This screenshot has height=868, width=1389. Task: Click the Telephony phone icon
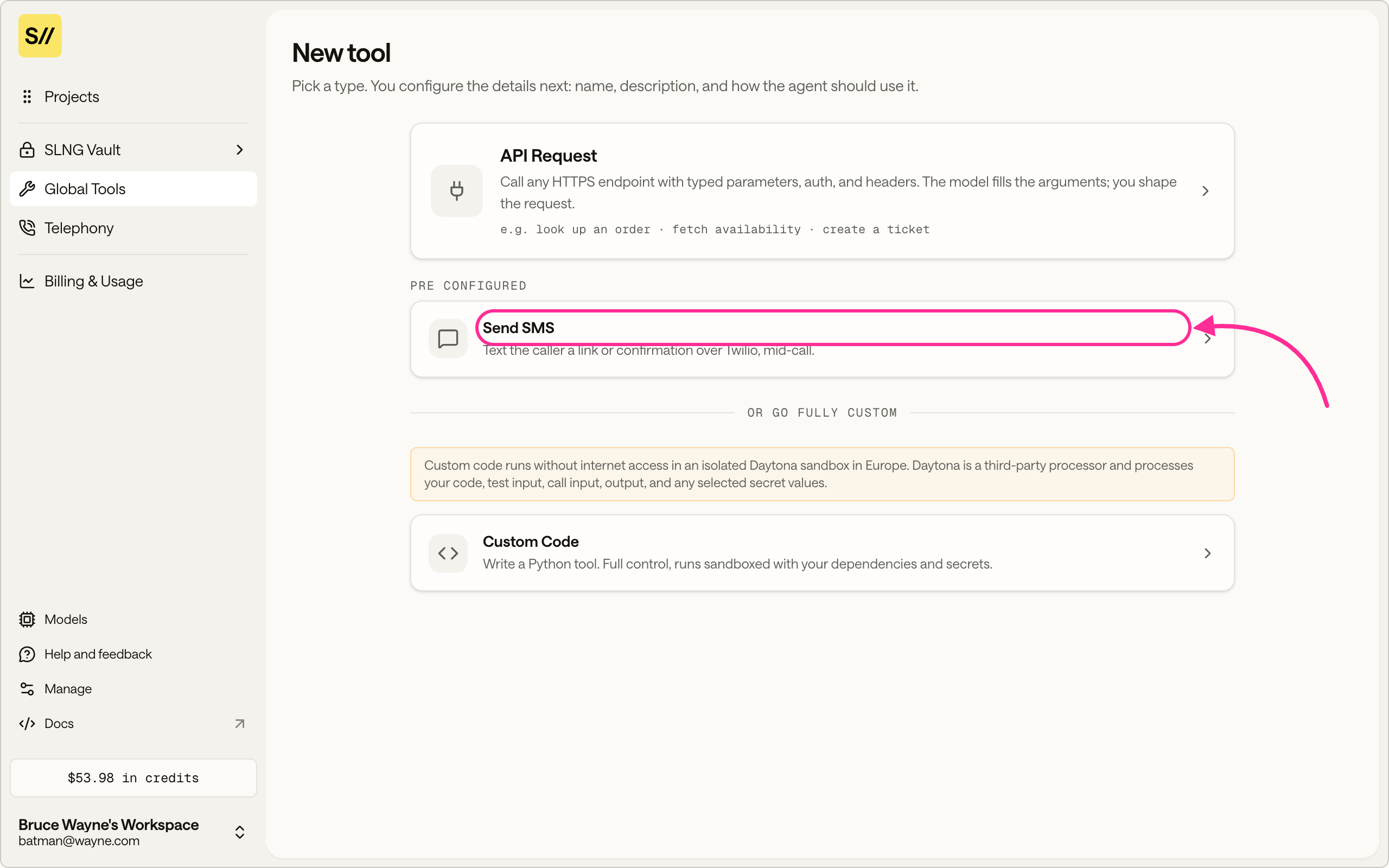(27, 228)
